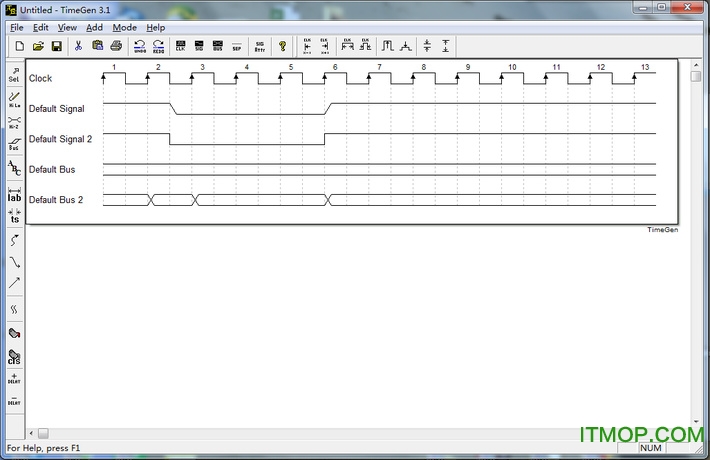
Task: Click vertical scrollbar up arrow
Action: [696, 65]
